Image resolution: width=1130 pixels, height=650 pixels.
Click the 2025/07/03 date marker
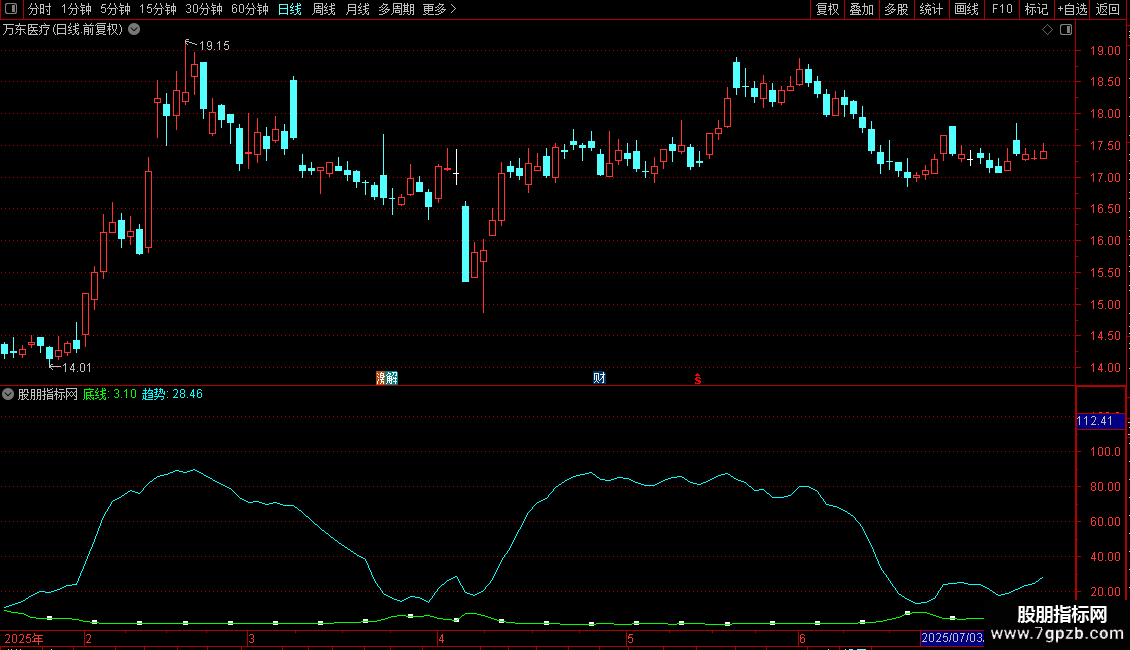click(x=952, y=638)
